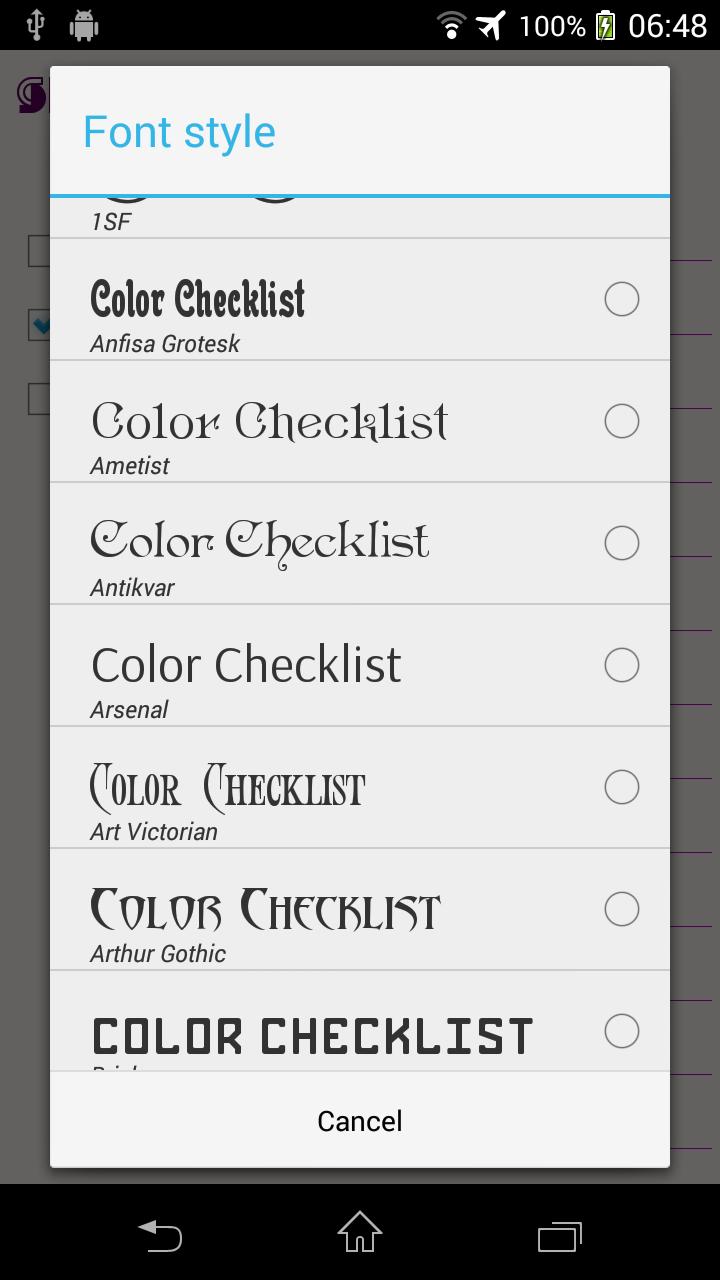720x1280 pixels.
Task: Tick the bottom unchecked checkbox behind the dialog
Action: (x=39, y=398)
